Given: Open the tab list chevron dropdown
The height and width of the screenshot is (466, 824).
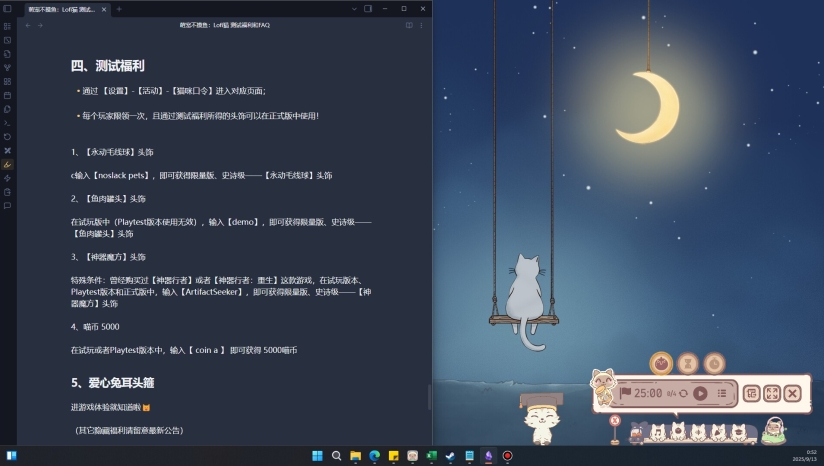Looking at the screenshot, I should click(354, 9).
